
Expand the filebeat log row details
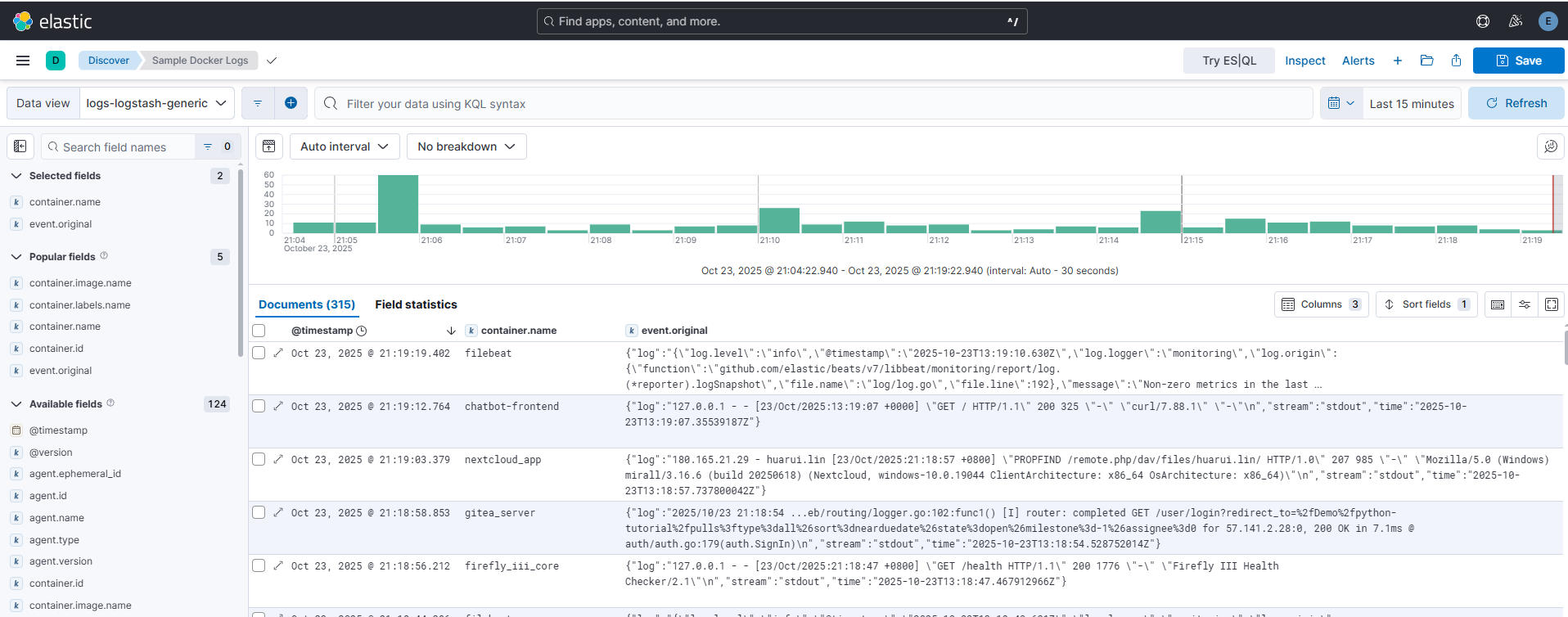pos(278,354)
